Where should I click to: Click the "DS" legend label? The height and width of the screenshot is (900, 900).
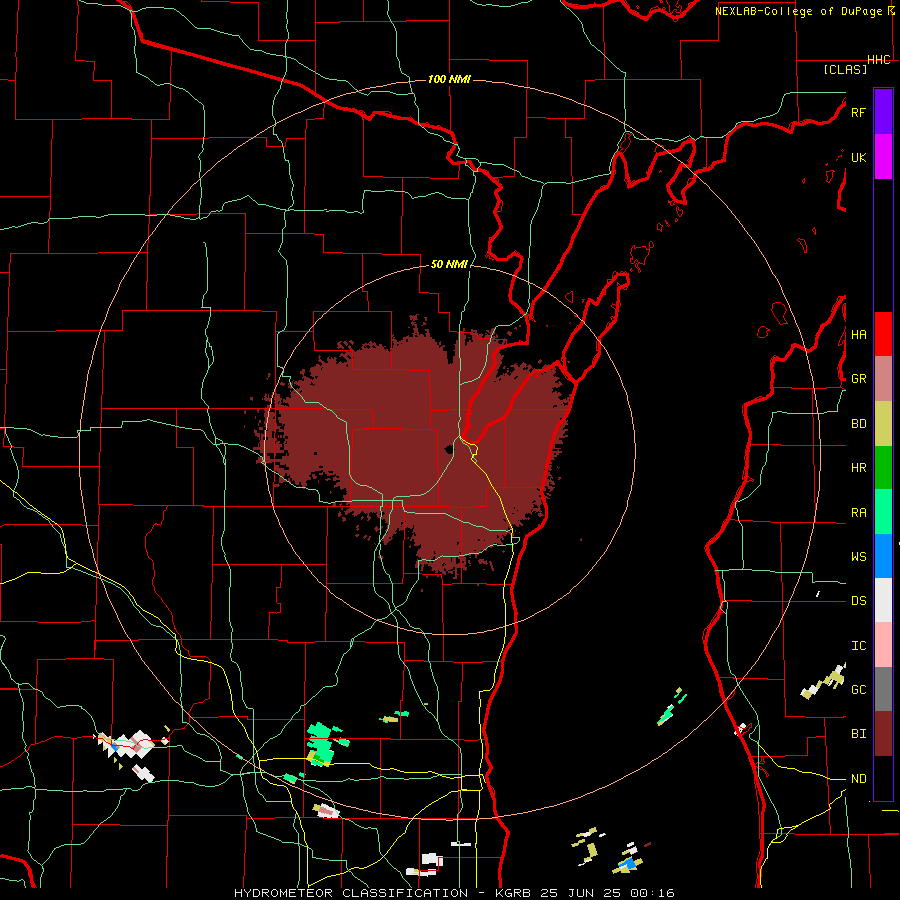(x=858, y=601)
